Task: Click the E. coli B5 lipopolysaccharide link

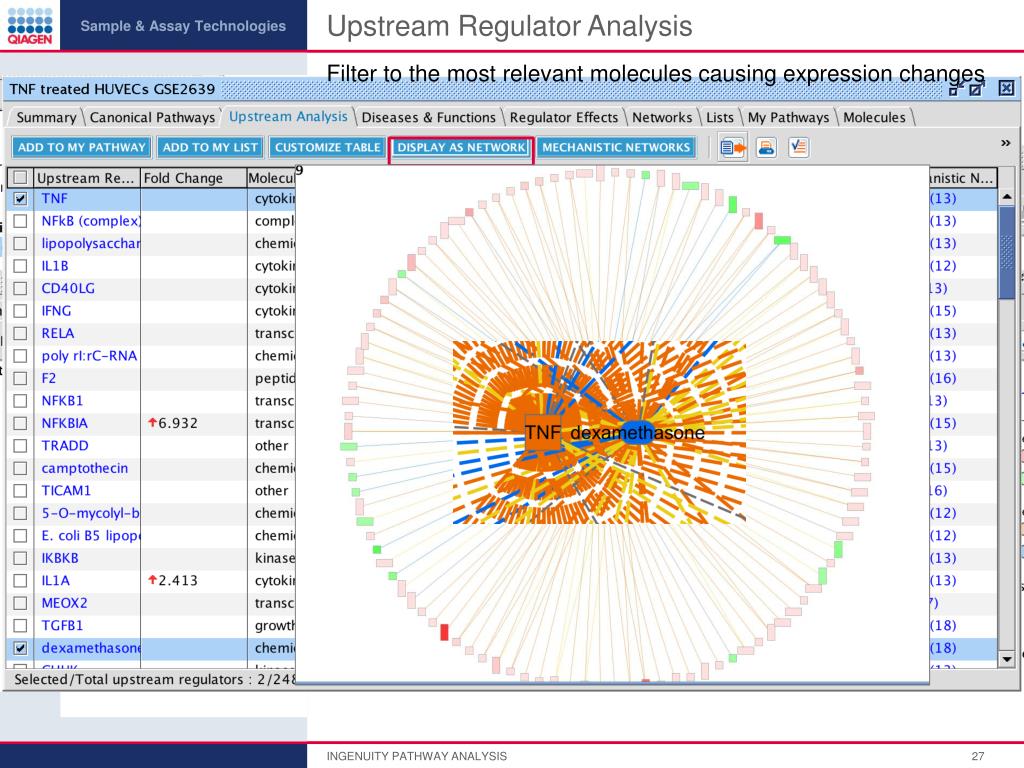Action: [90, 536]
